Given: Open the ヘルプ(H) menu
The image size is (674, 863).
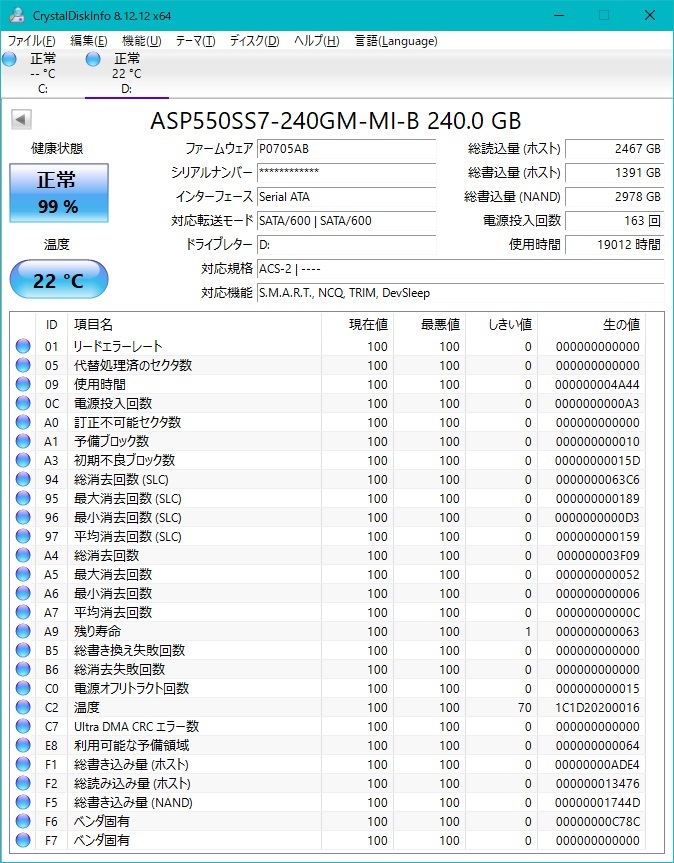Looking at the screenshot, I should click(316, 41).
